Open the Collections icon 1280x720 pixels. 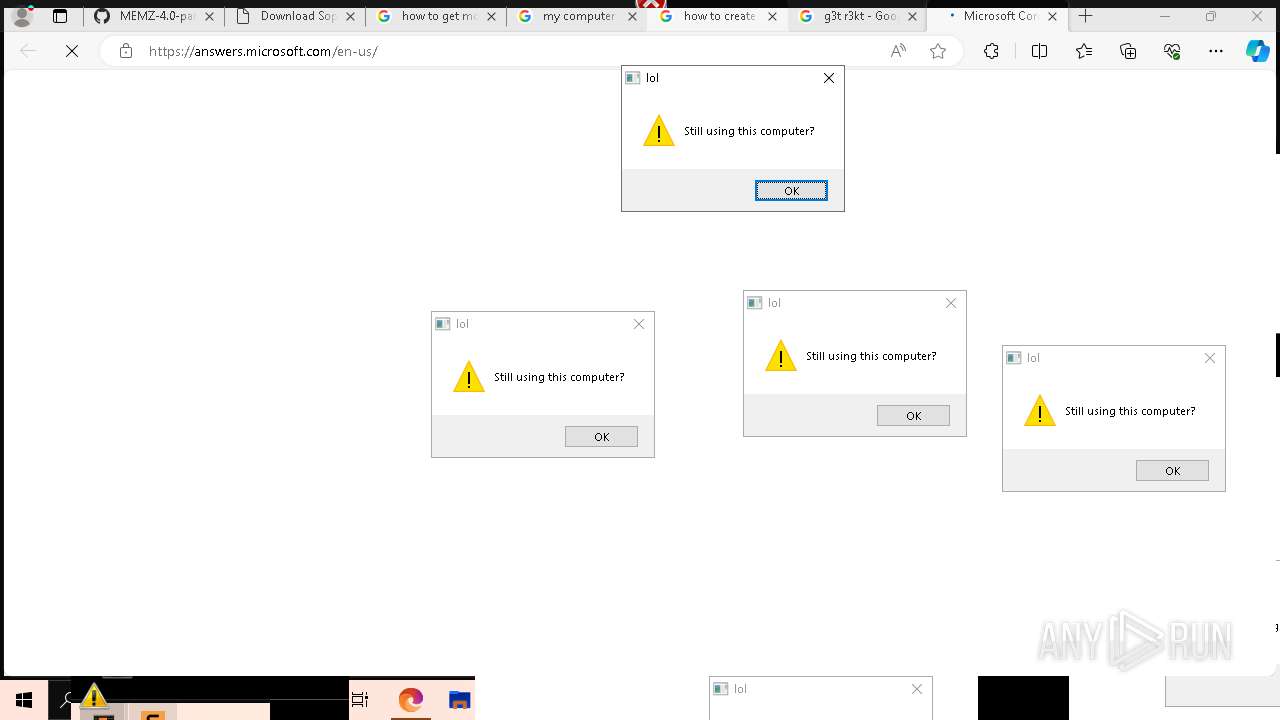click(1128, 51)
